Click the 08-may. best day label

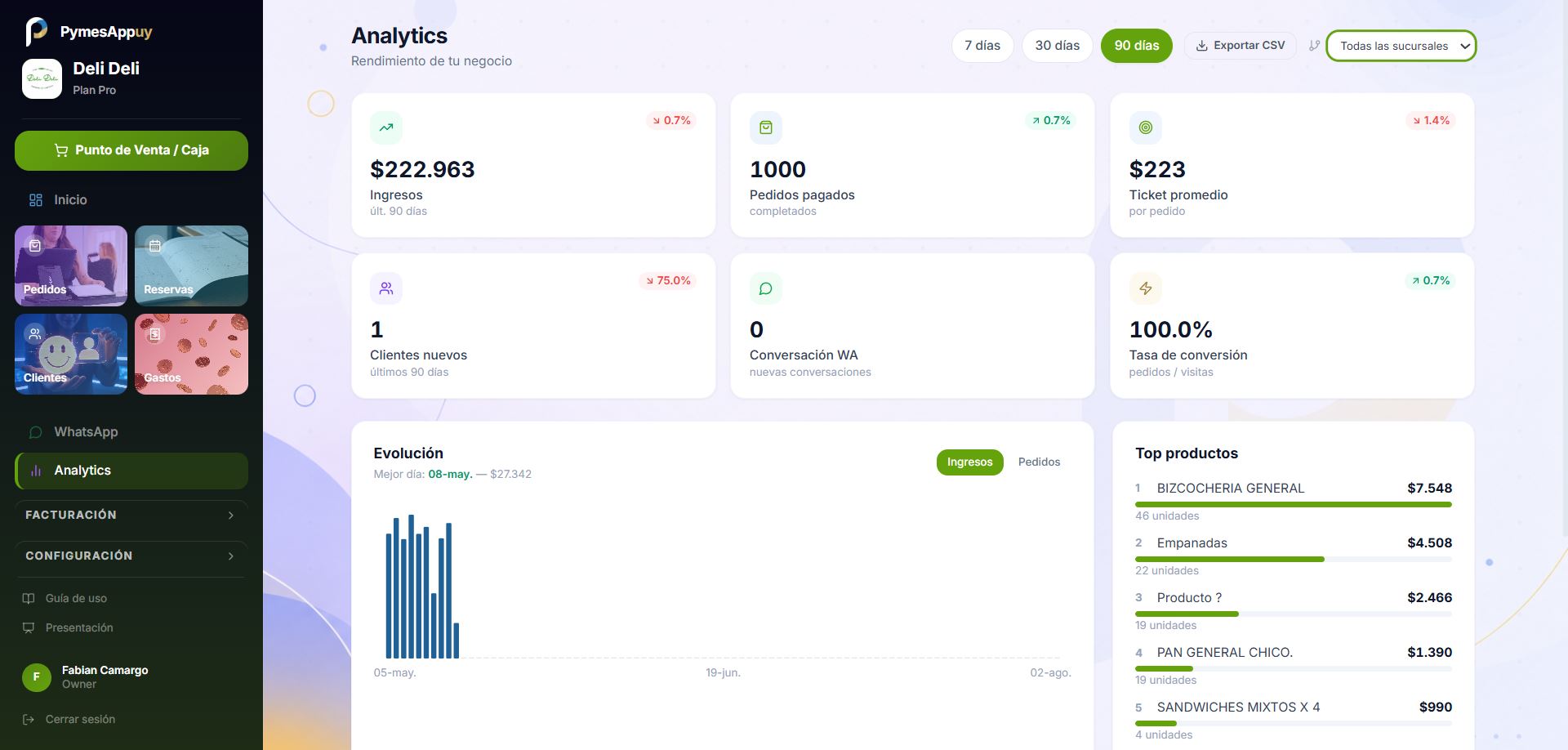(x=450, y=475)
